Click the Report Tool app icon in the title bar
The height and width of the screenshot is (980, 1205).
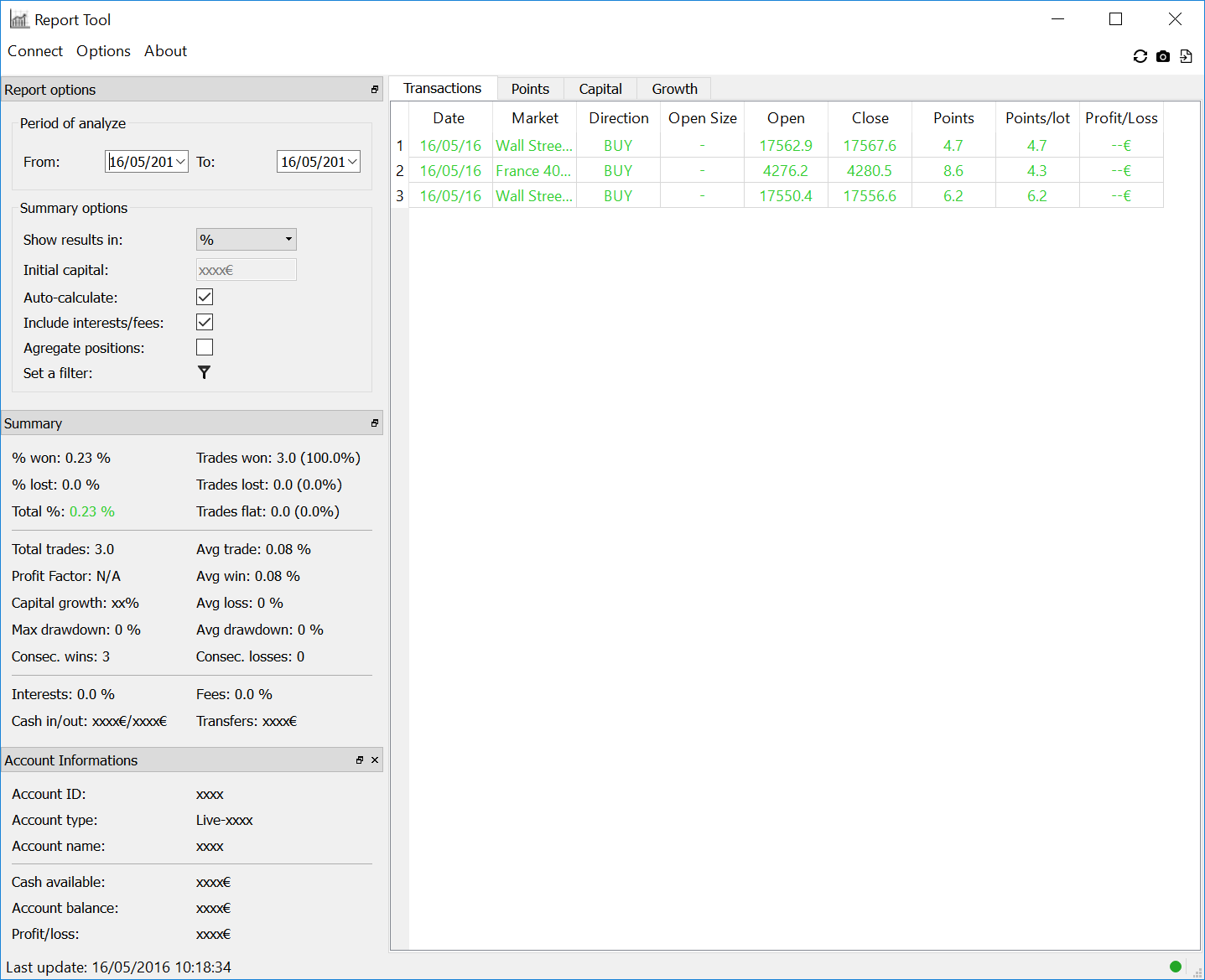18,19
